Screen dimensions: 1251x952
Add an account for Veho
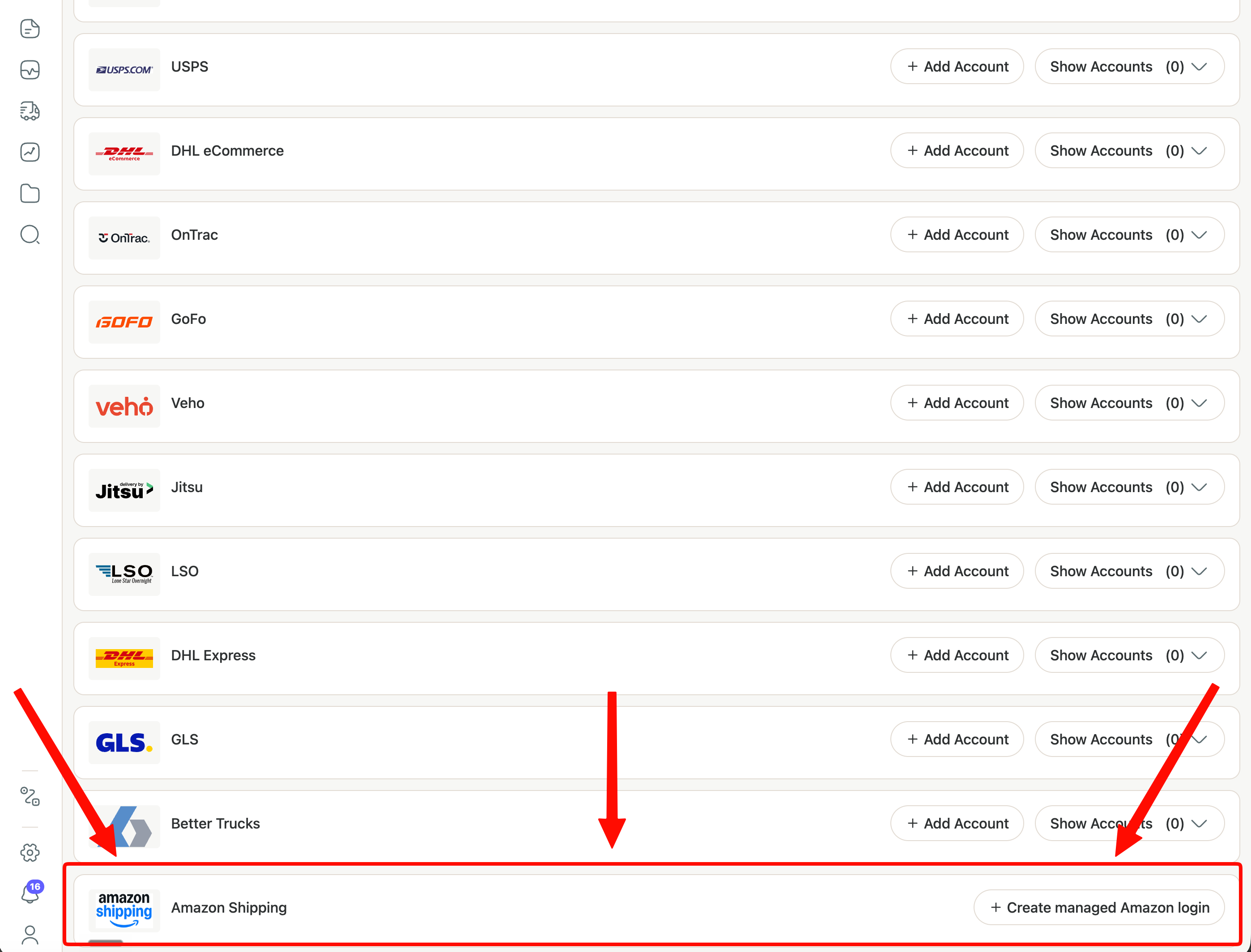(x=957, y=403)
